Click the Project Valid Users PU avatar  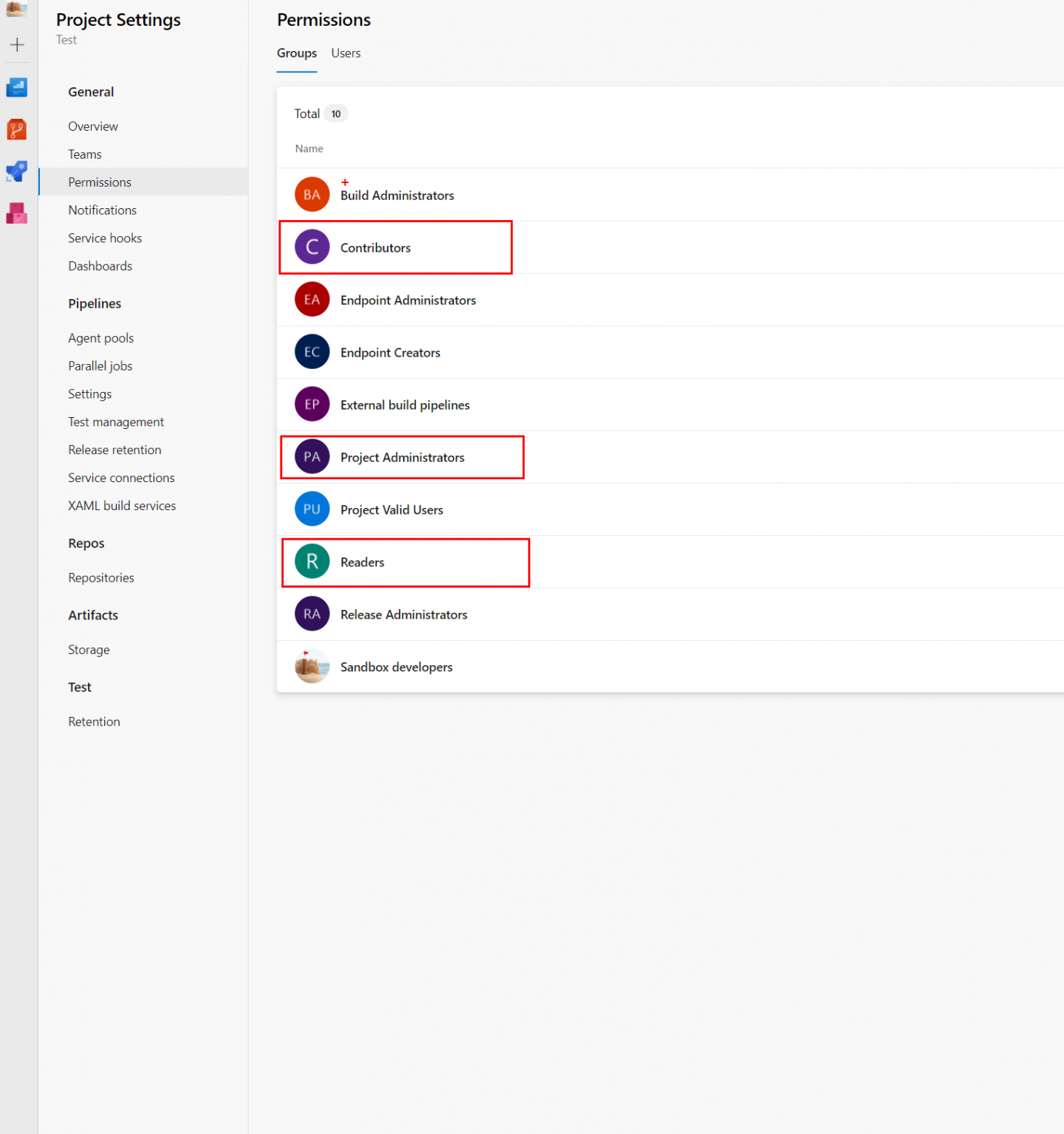click(x=312, y=509)
